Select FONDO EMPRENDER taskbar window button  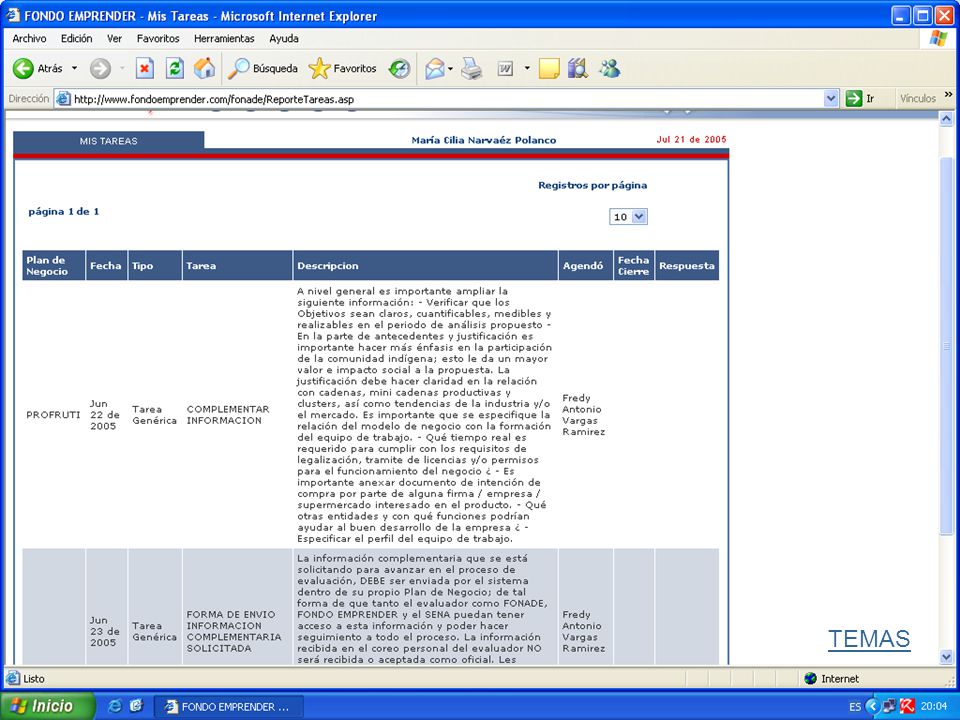click(228, 707)
